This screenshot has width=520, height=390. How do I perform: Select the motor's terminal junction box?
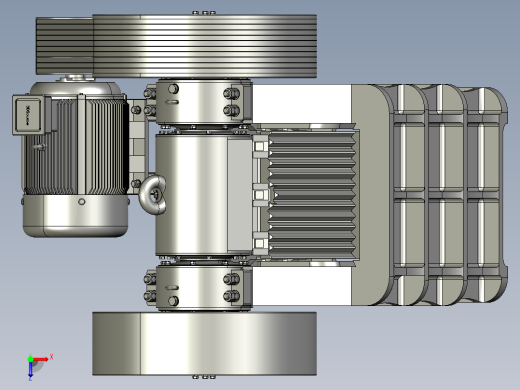pyautogui.click(x=28, y=115)
